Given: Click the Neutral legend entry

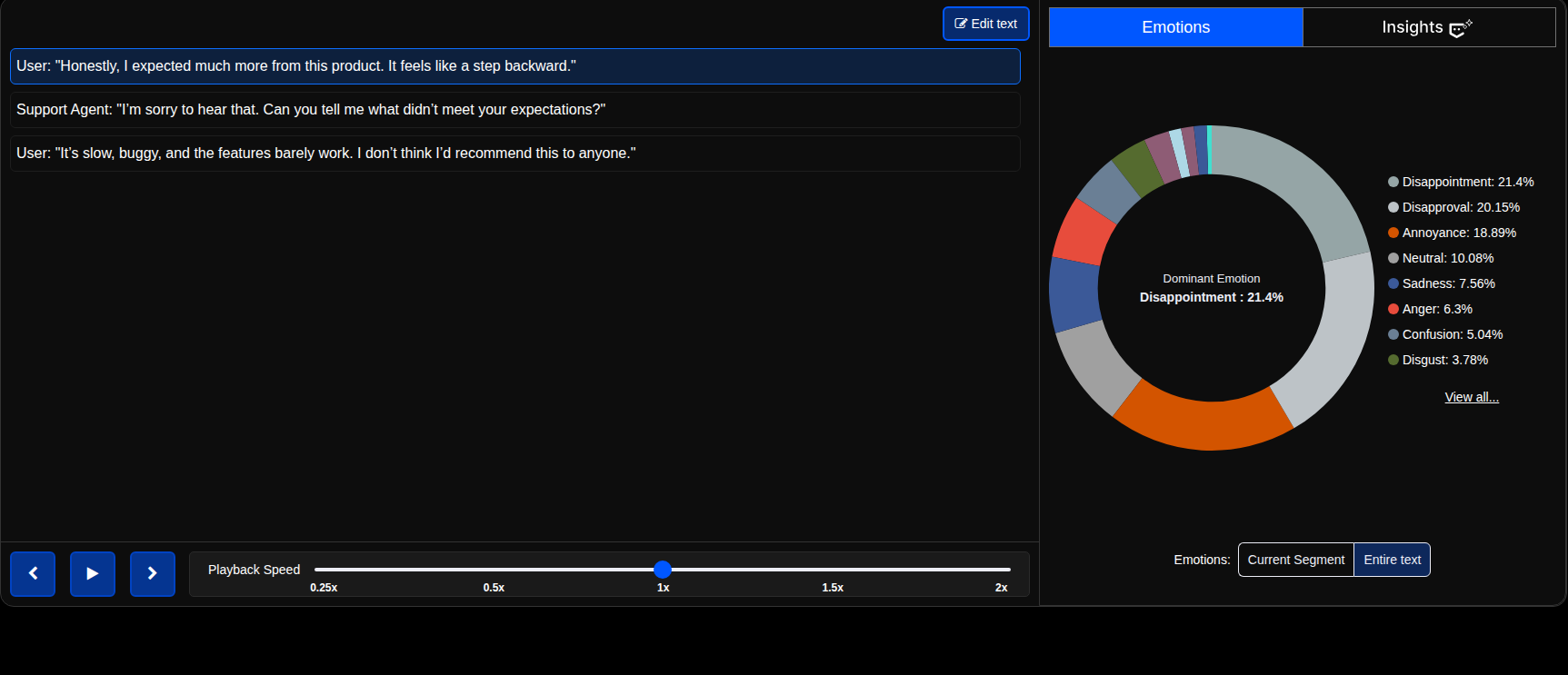Looking at the screenshot, I should 1441,258.
